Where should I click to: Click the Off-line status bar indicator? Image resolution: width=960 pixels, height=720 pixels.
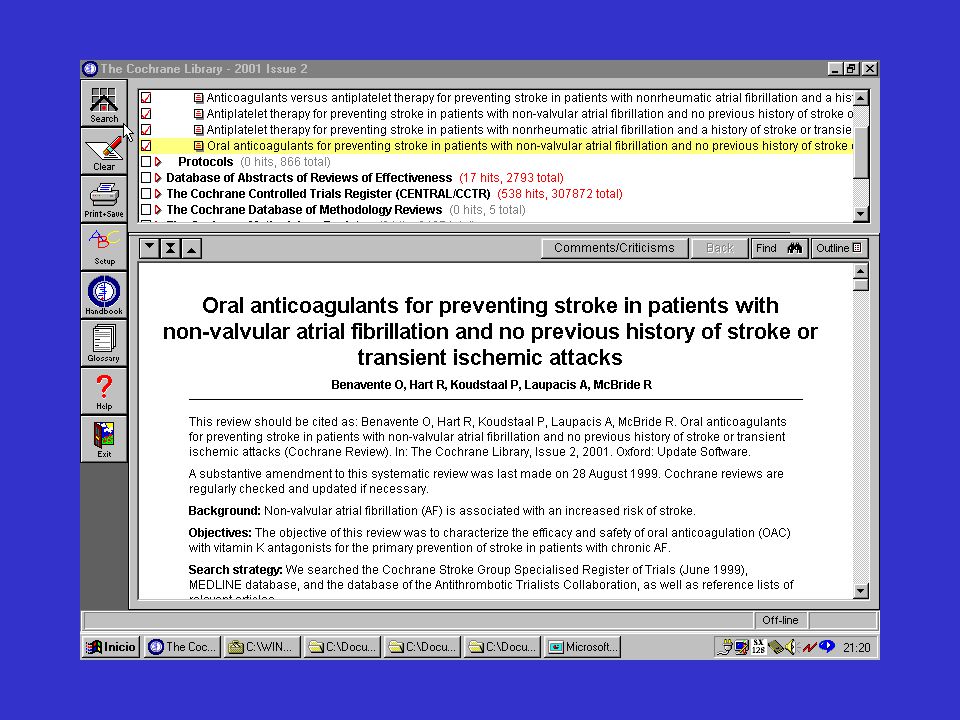point(780,620)
